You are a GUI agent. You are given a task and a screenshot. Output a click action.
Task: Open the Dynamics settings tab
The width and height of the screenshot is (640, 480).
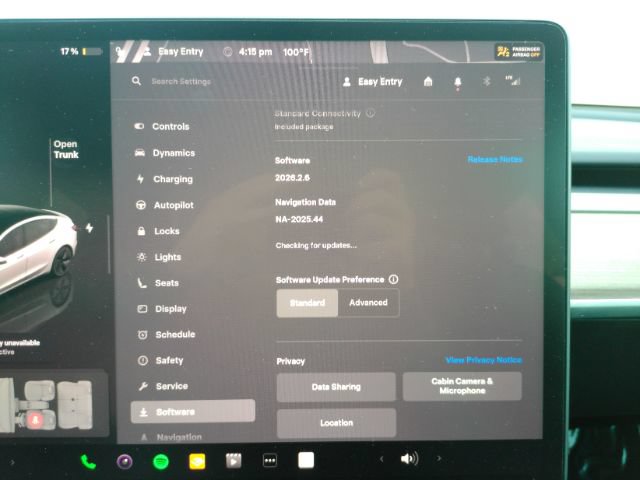(165, 153)
